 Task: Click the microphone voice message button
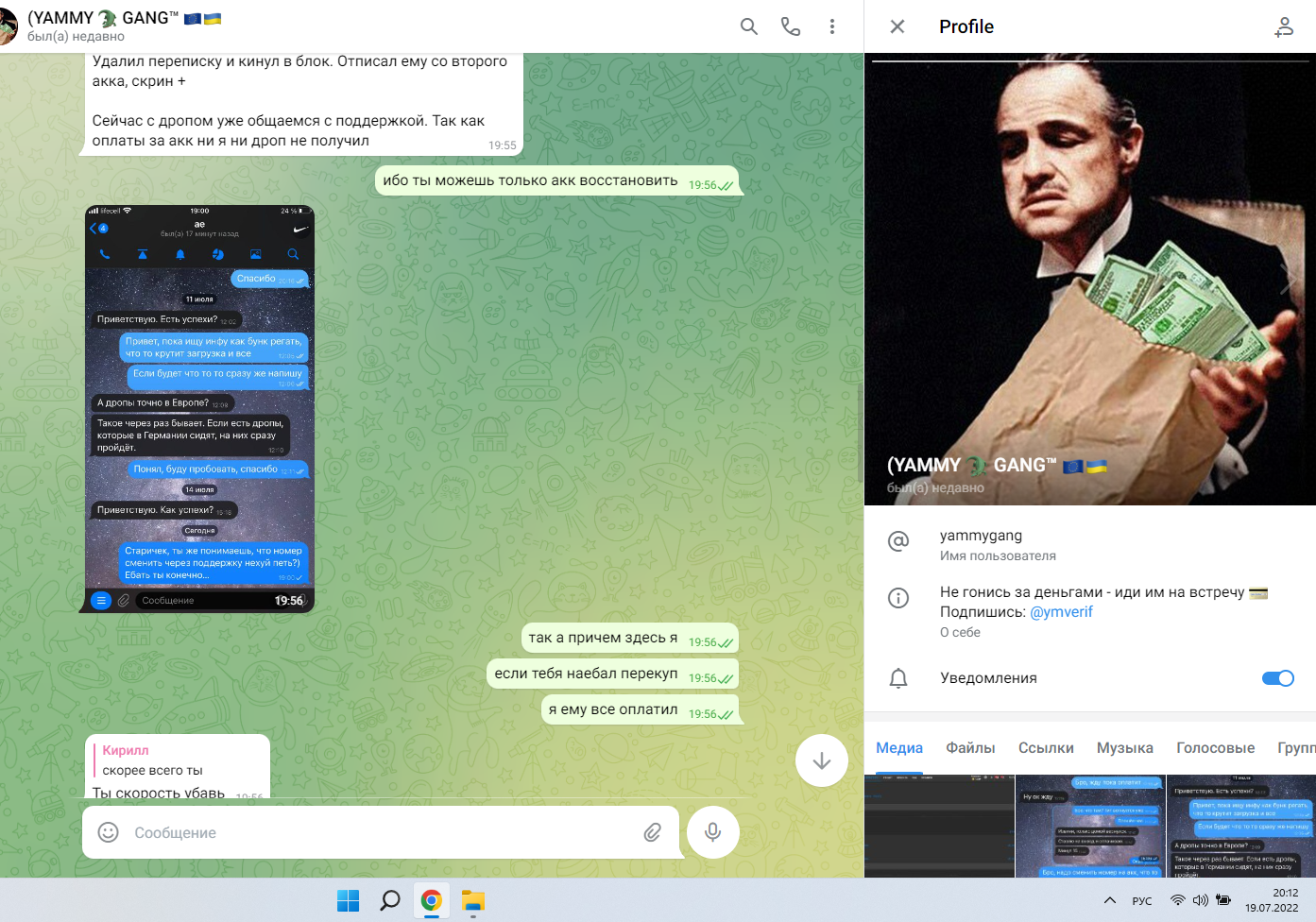[713, 832]
